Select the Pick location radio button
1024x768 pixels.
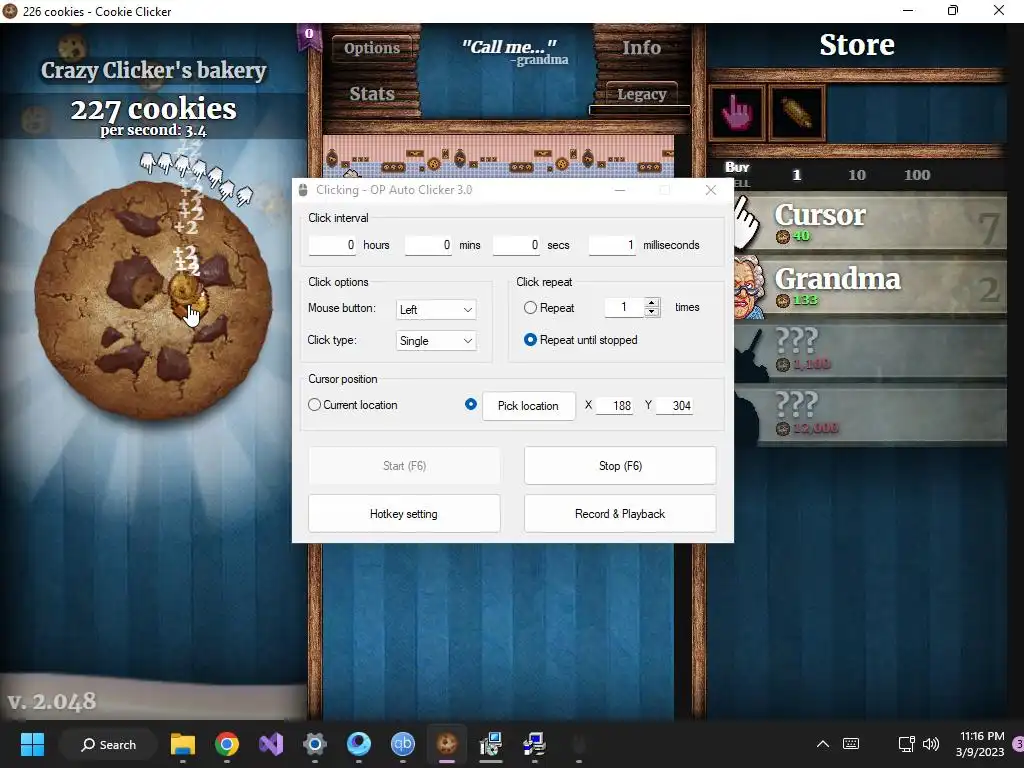click(470, 404)
